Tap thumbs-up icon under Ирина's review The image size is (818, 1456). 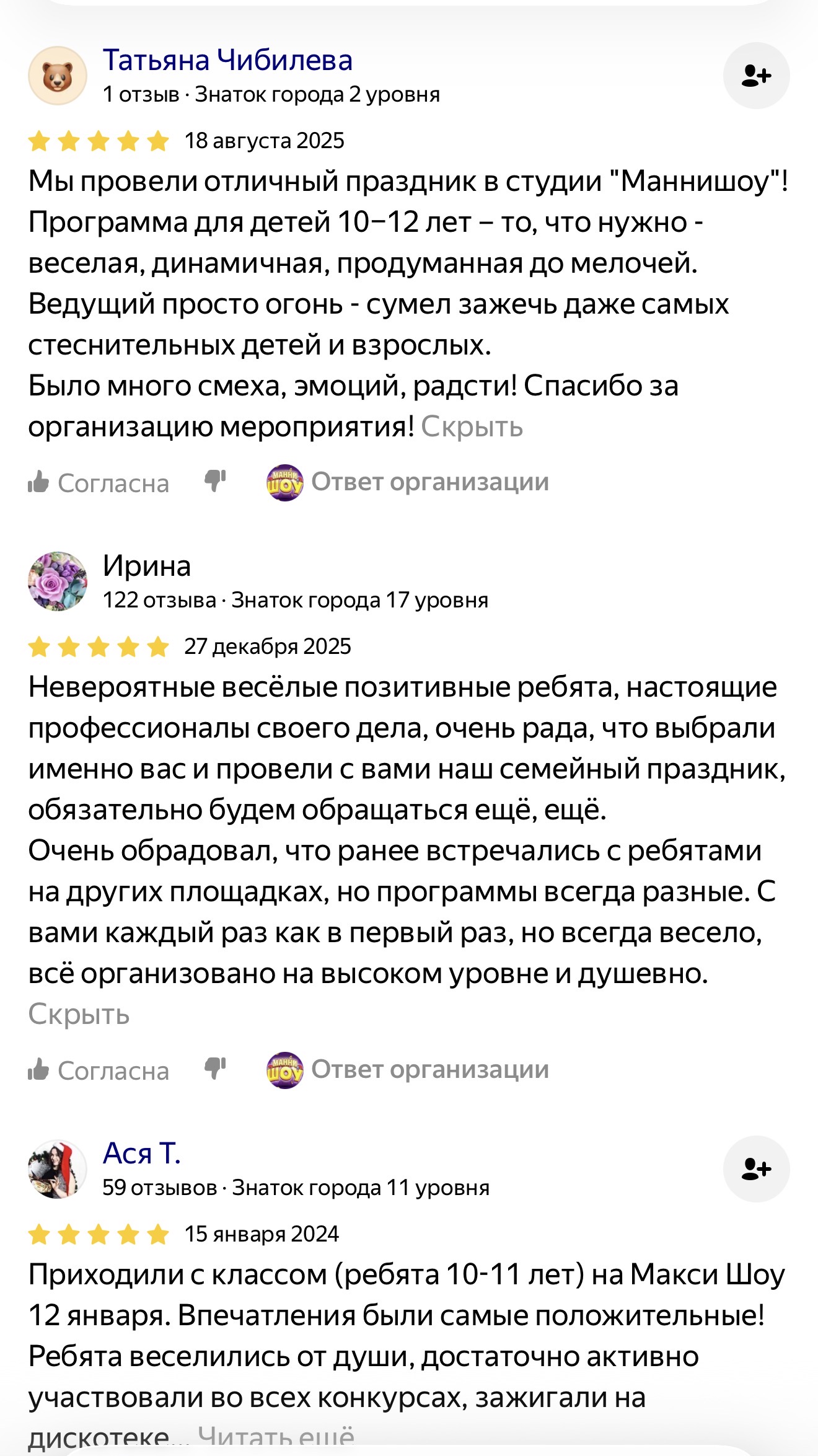(38, 1069)
